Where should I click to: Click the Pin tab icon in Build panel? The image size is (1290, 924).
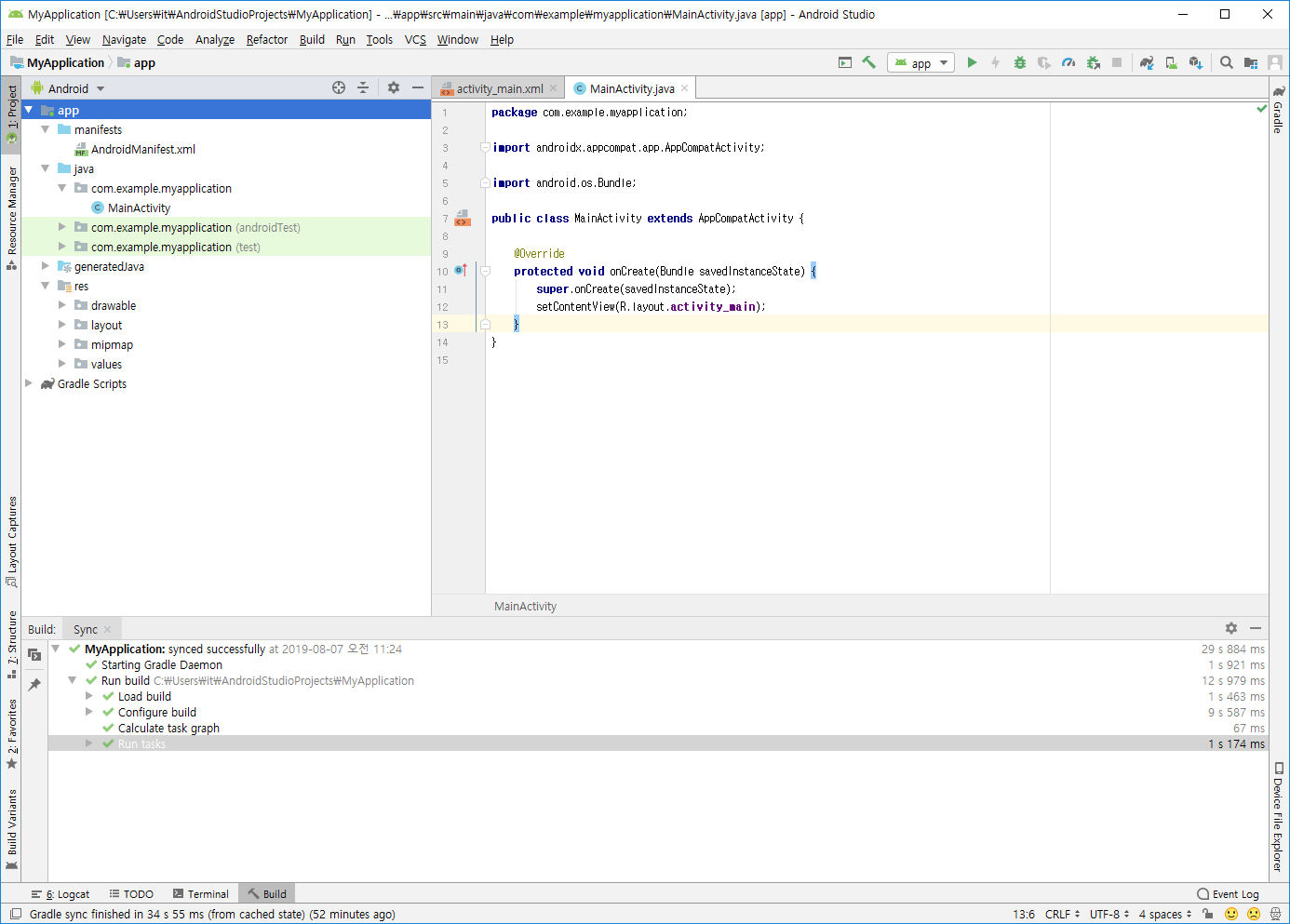coord(34,685)
